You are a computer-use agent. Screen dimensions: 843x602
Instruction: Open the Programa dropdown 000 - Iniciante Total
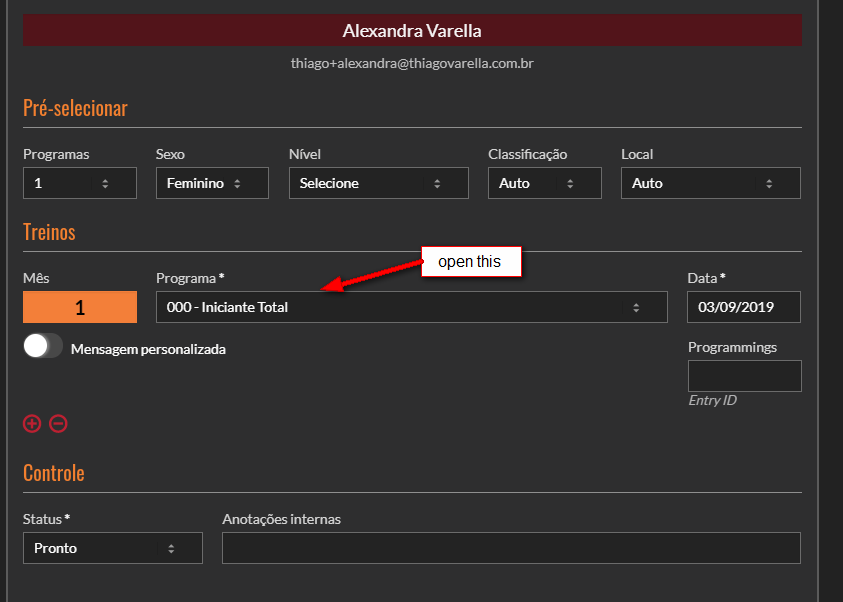click(x=411, y=307)
